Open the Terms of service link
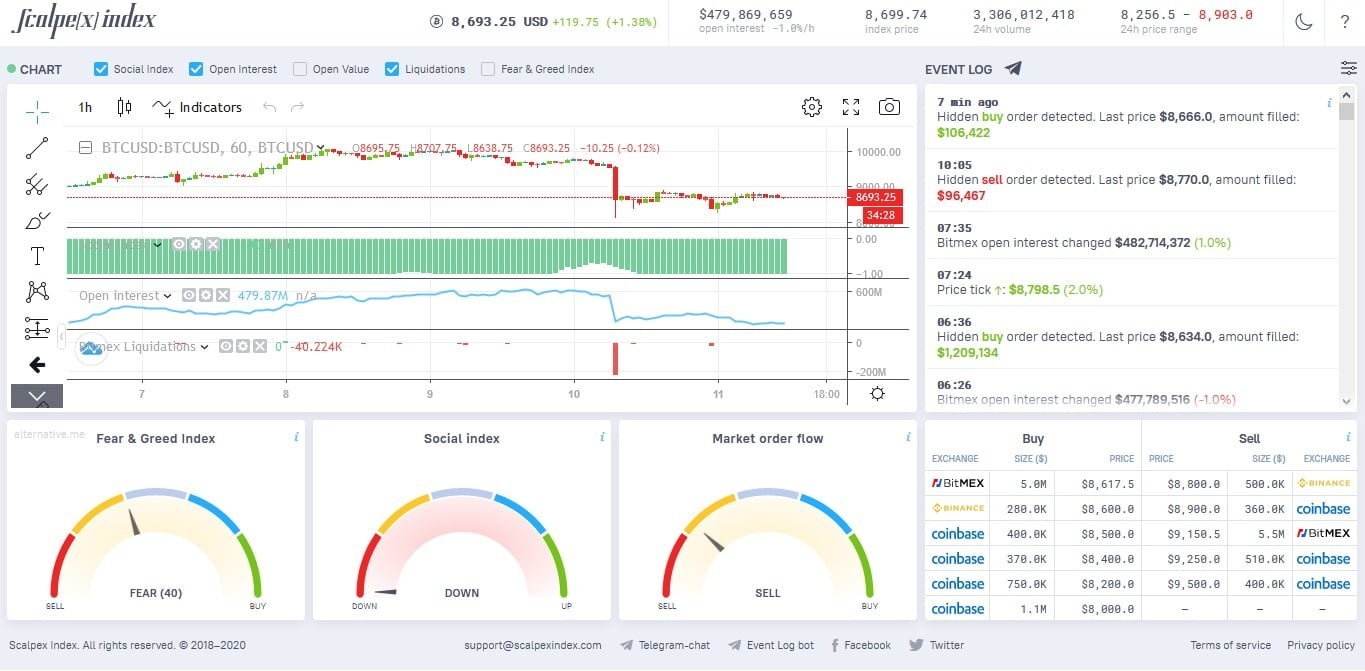 tap(1230, 645)
